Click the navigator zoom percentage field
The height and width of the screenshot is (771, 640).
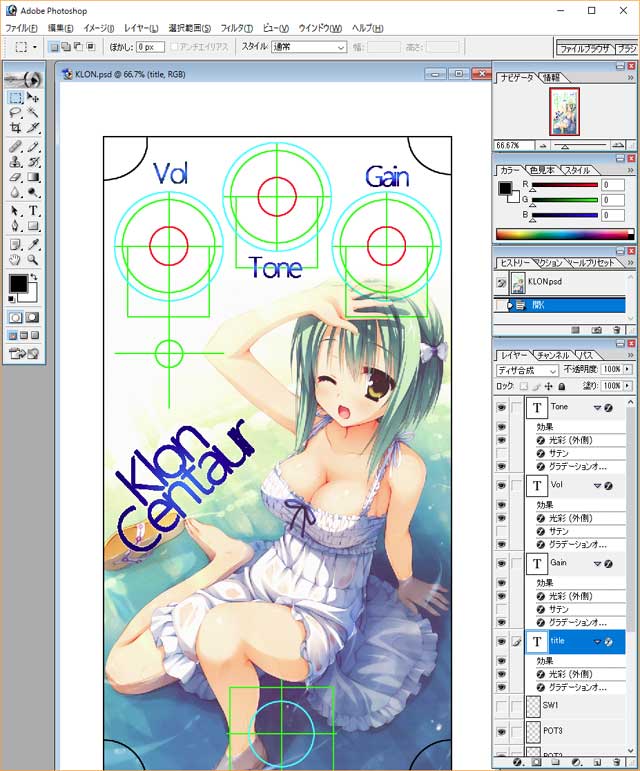tap(514, 146)
